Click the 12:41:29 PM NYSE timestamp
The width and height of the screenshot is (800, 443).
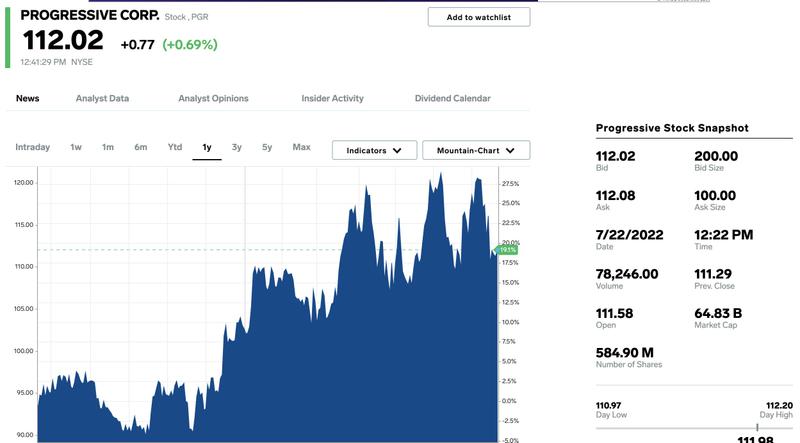[x=57, y=62]
